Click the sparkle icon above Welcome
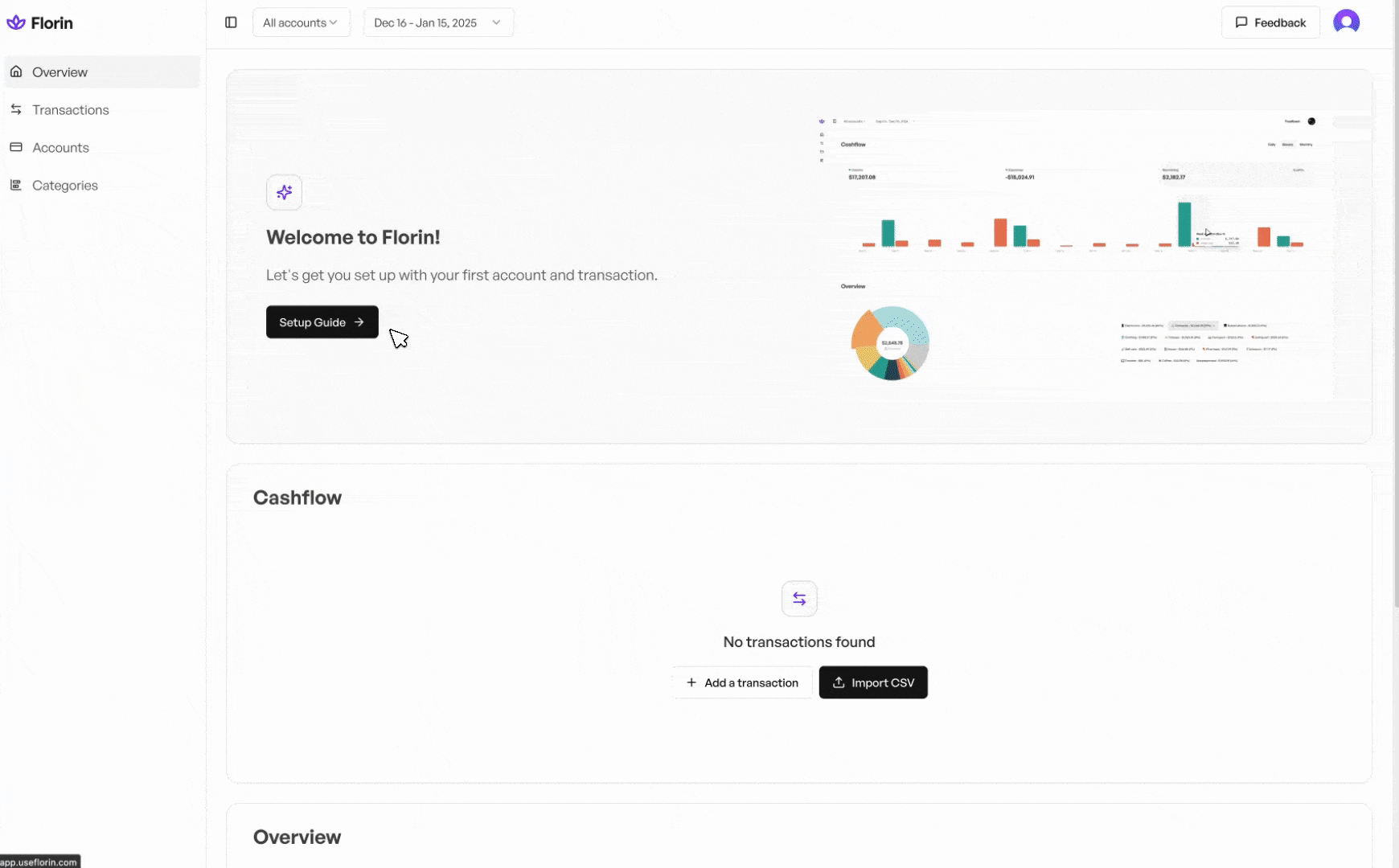The image size is (1399, 868). tap(284, 192)
